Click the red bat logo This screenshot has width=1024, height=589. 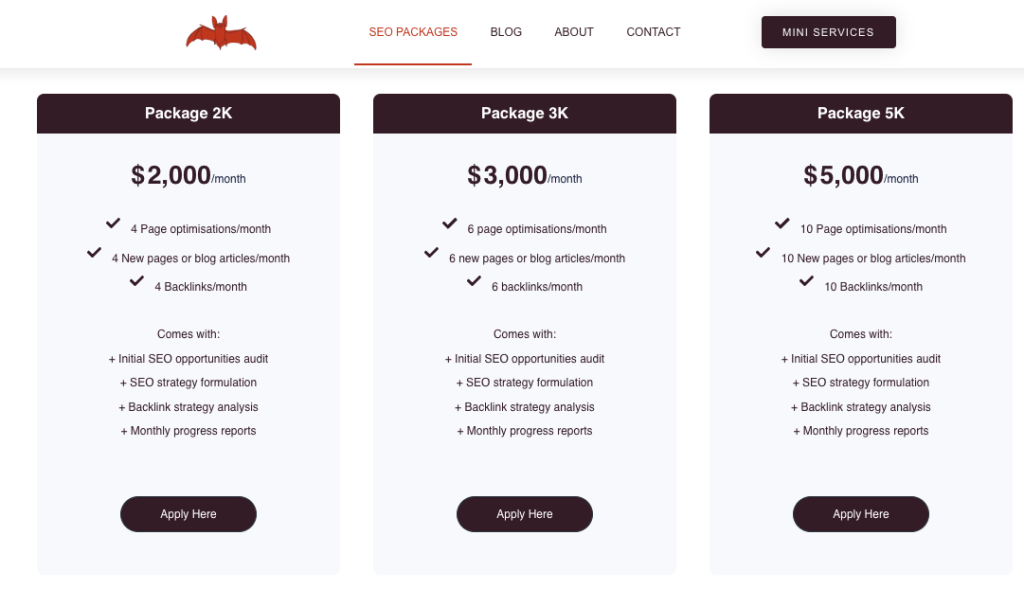pyautogui.click(x=221, y=33)
